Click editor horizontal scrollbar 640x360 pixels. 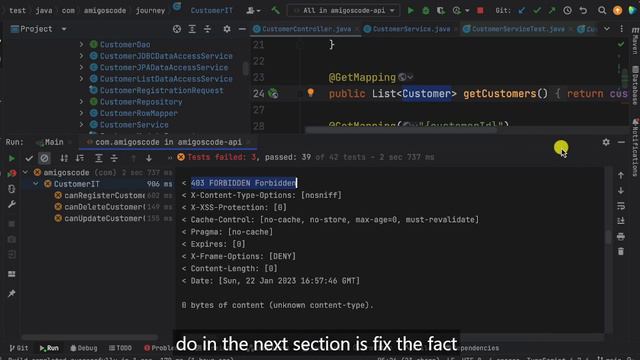point(401,130)
